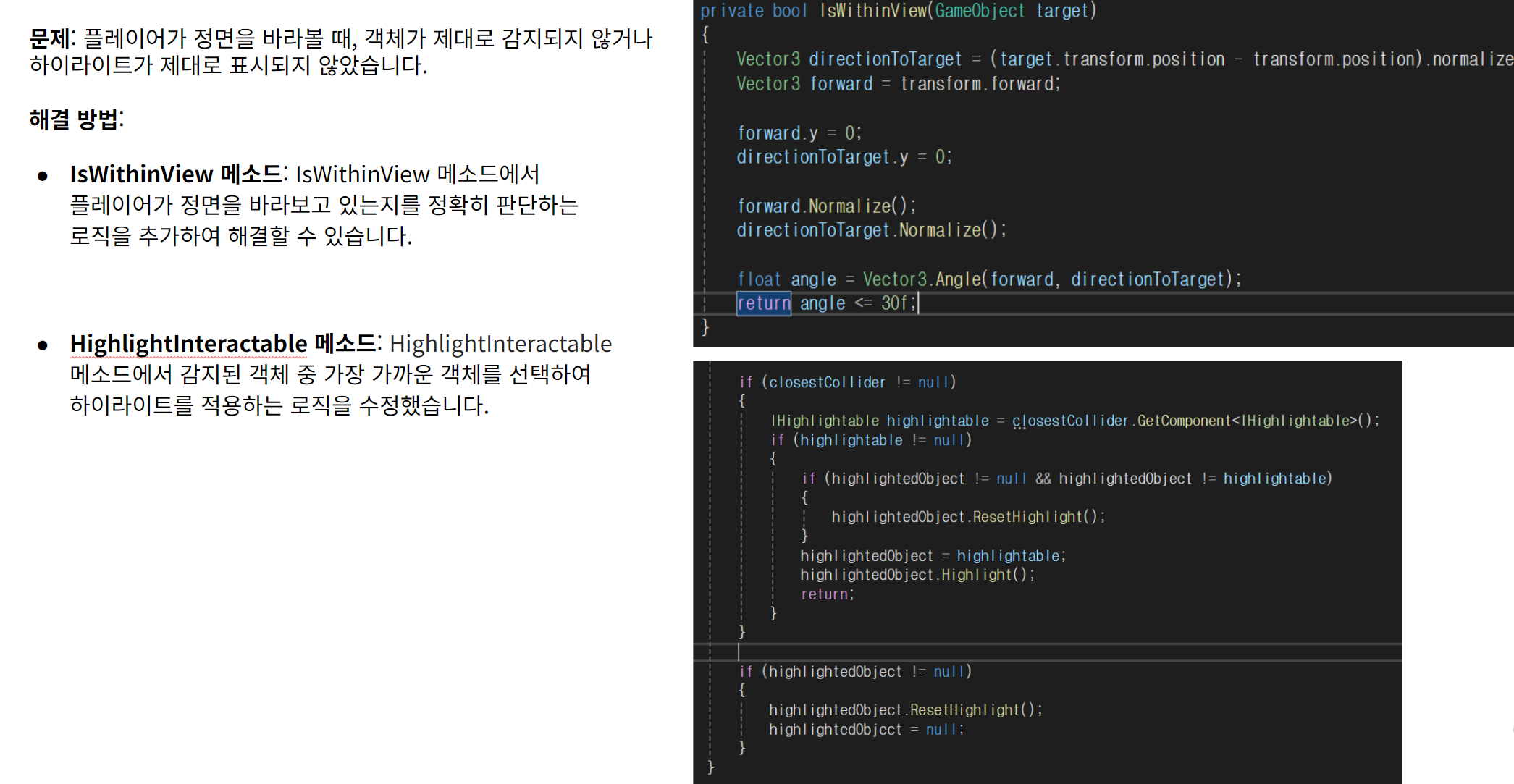The width and height of the screenshot is (1514, 784).
Task: Click the 'Vector3 forward = transform.forward;' line
Action: (x=898, y=84)
